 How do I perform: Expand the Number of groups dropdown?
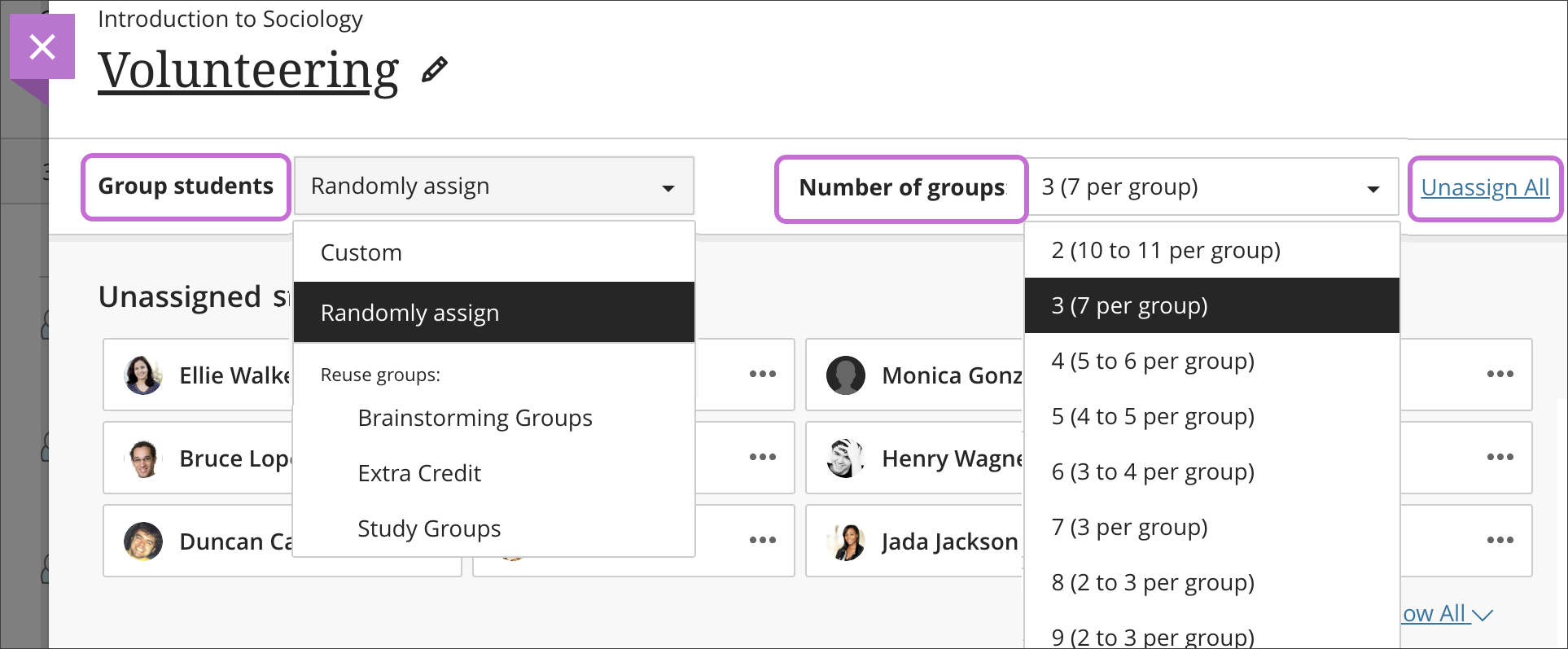coord(1373,188)
